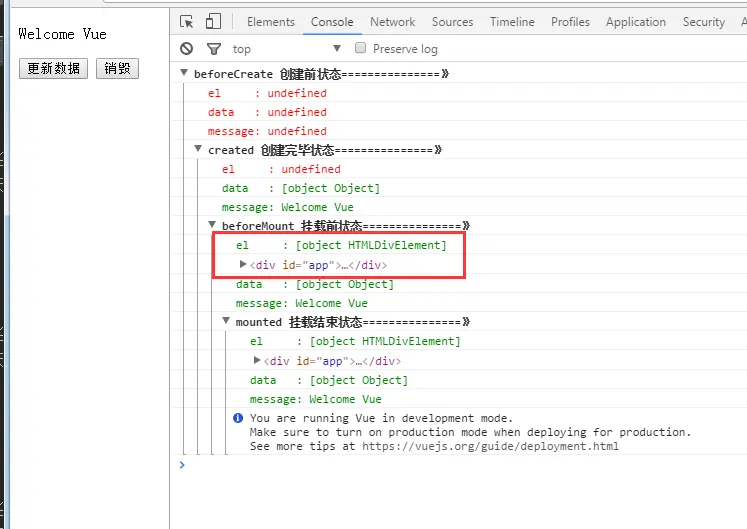Select the Security tab
This screenshot has width=747, height=529.
(704, 22)
